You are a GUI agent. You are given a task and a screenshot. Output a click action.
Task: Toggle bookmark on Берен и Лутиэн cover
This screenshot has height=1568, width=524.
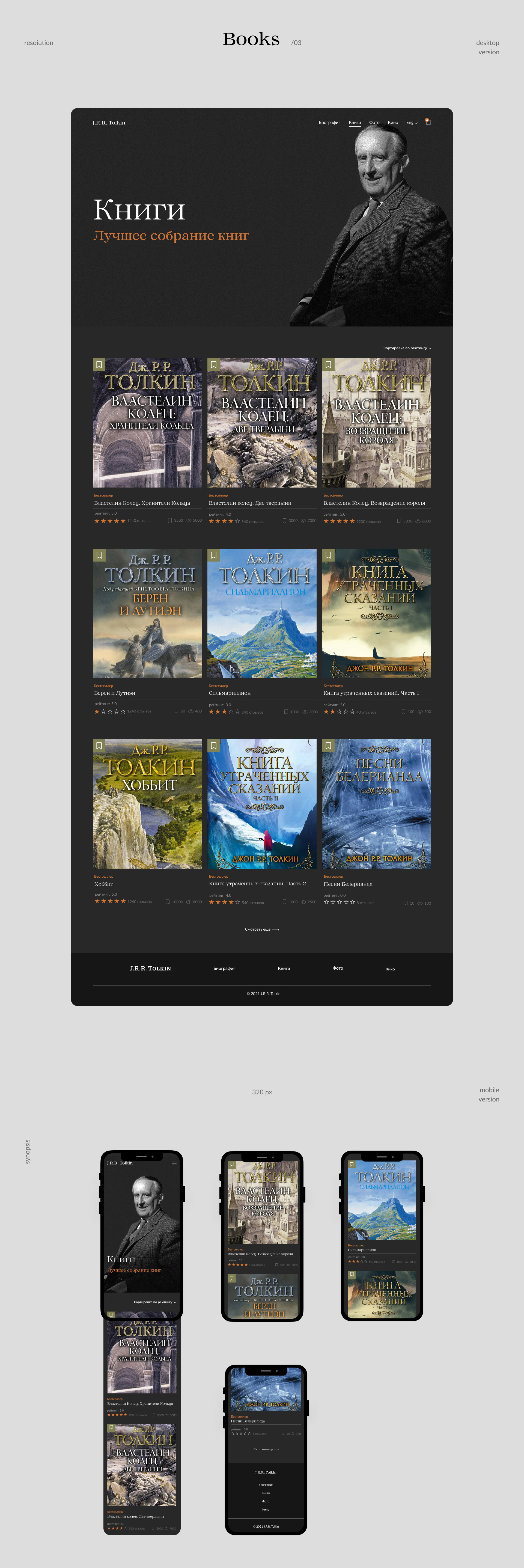99,555
